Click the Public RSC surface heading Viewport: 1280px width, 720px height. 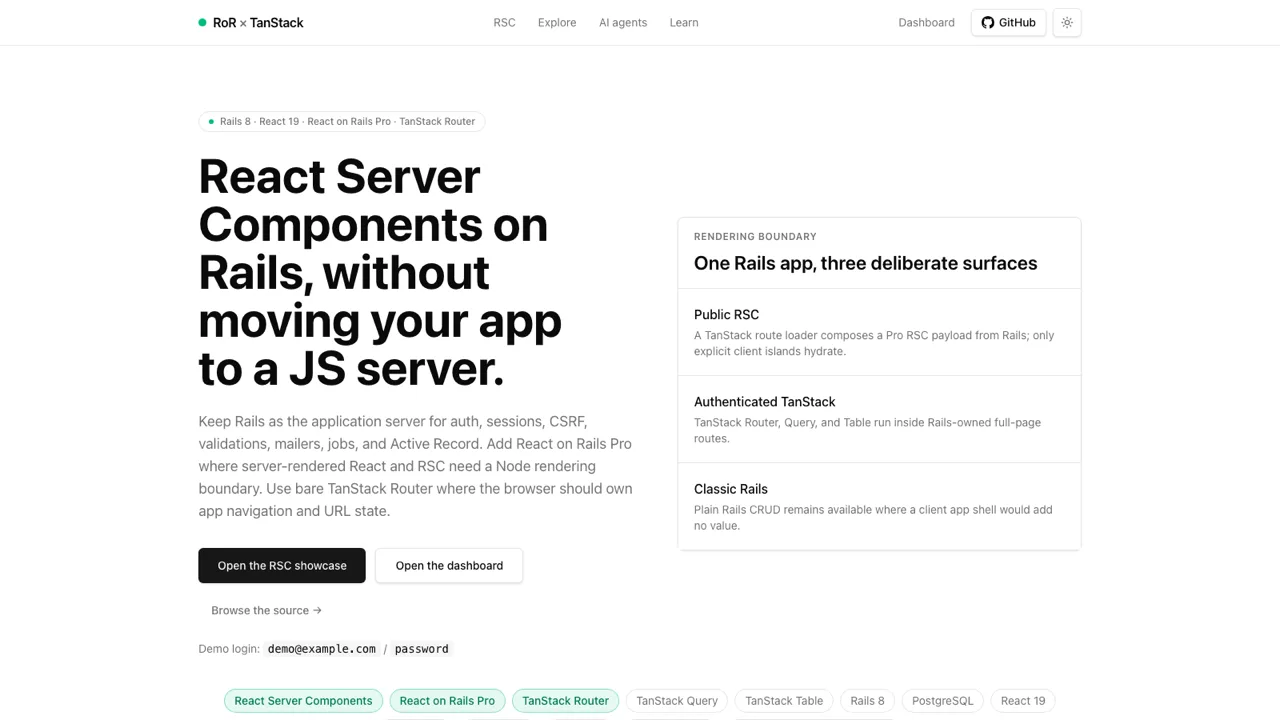coord(727,315)
